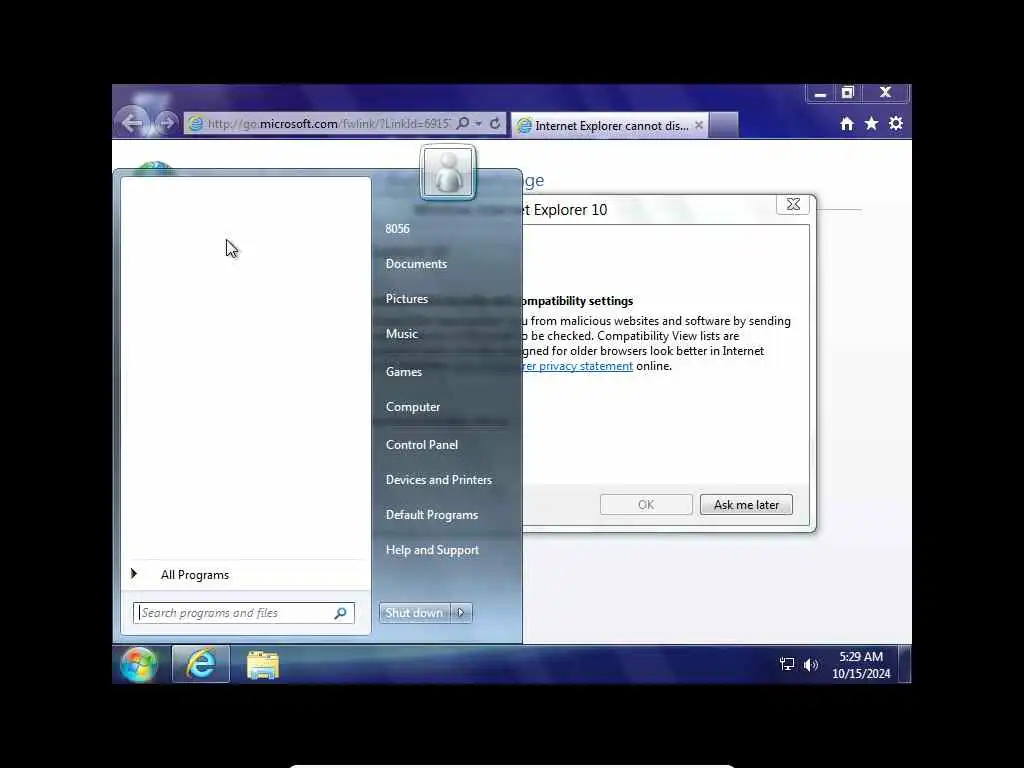Open Pictures from the Start menu
This screenshot has width=1024, height=768.
point(406,298)
